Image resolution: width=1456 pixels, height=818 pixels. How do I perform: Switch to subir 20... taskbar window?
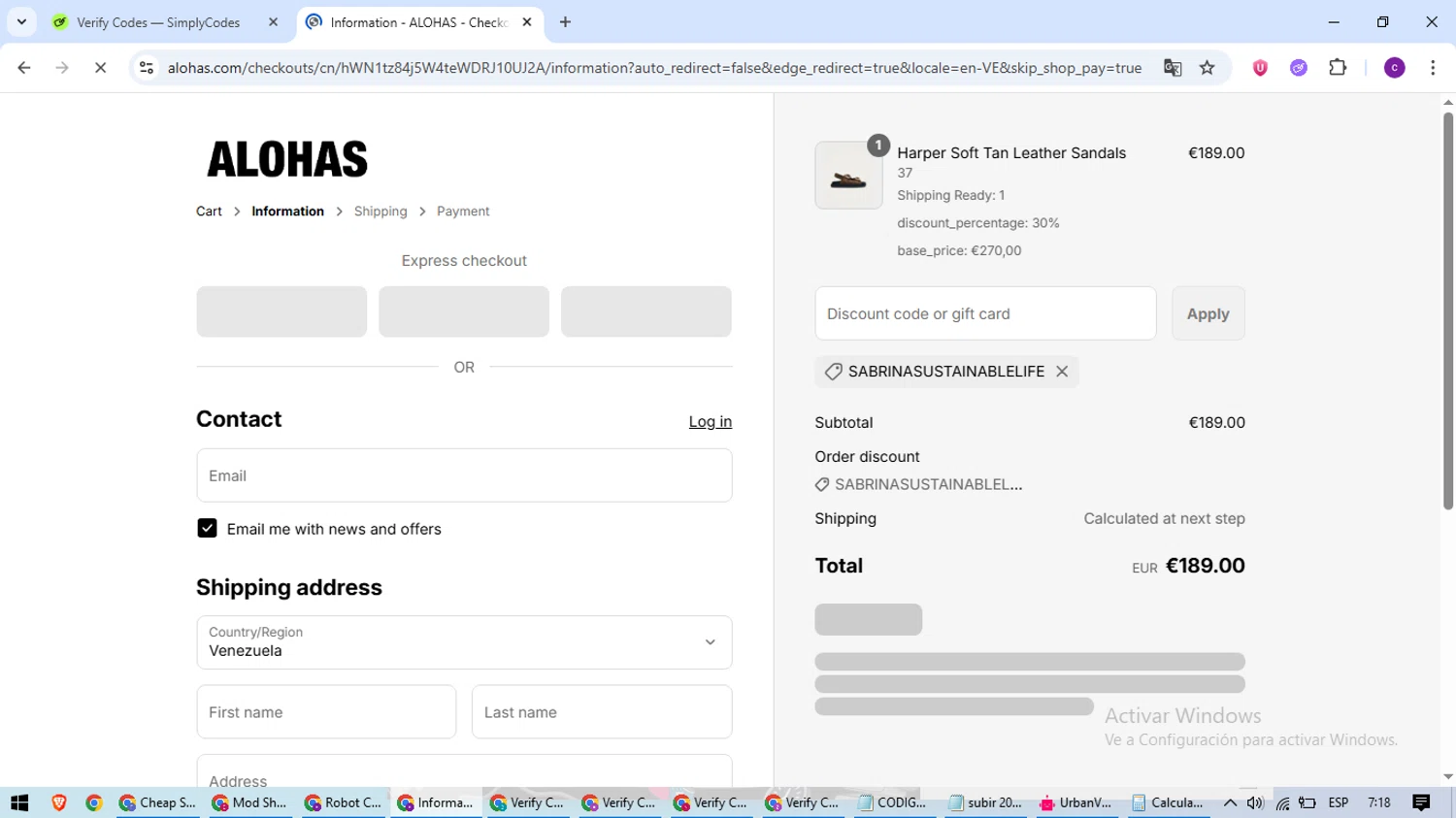coord(984,802)
